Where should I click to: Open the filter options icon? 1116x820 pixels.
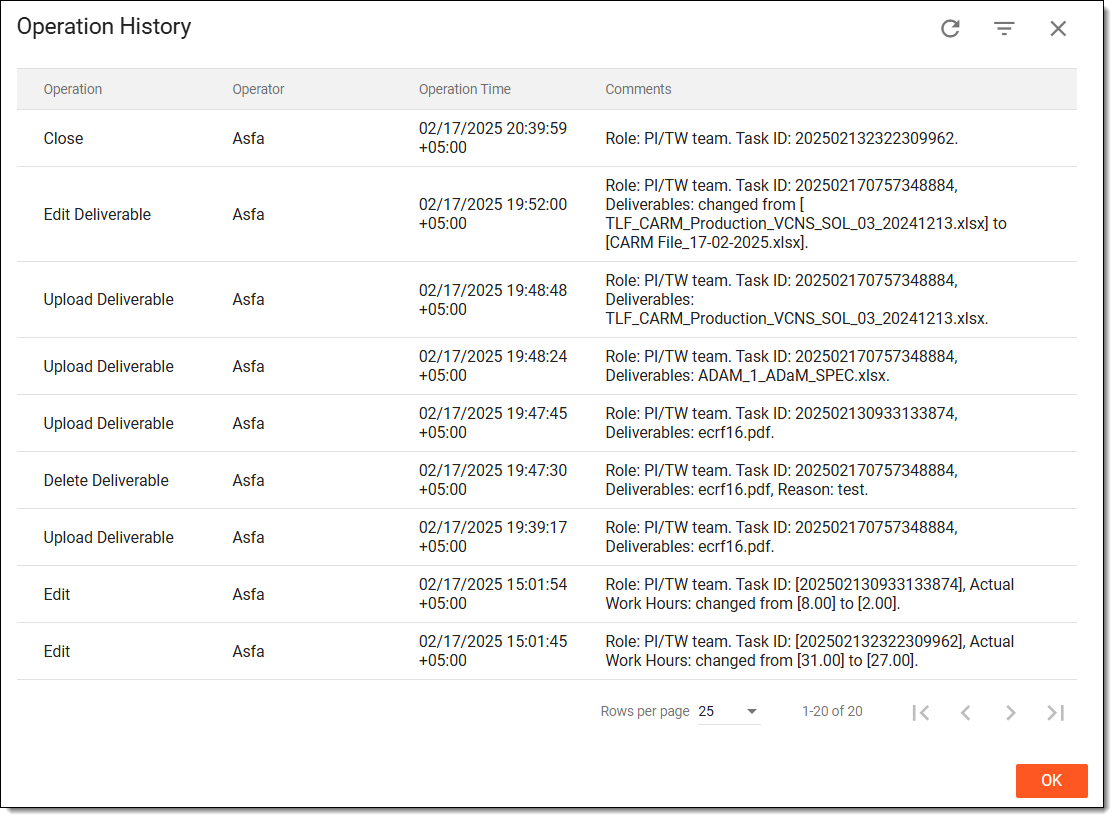(1004, 28)
